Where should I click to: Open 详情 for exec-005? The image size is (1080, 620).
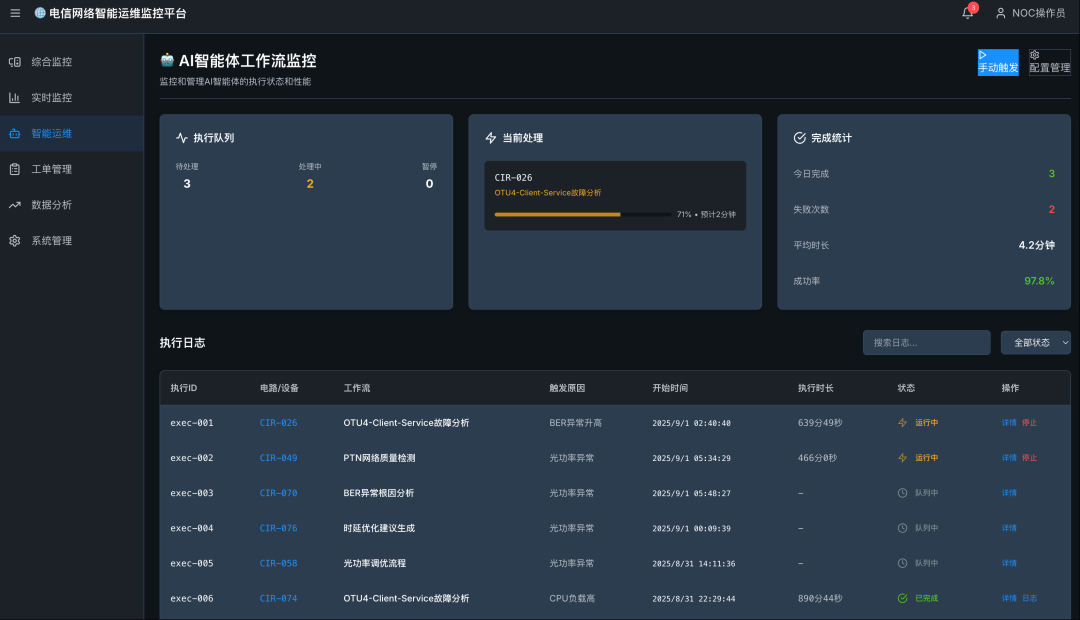pyautogui.click(x=1009, y=564)
